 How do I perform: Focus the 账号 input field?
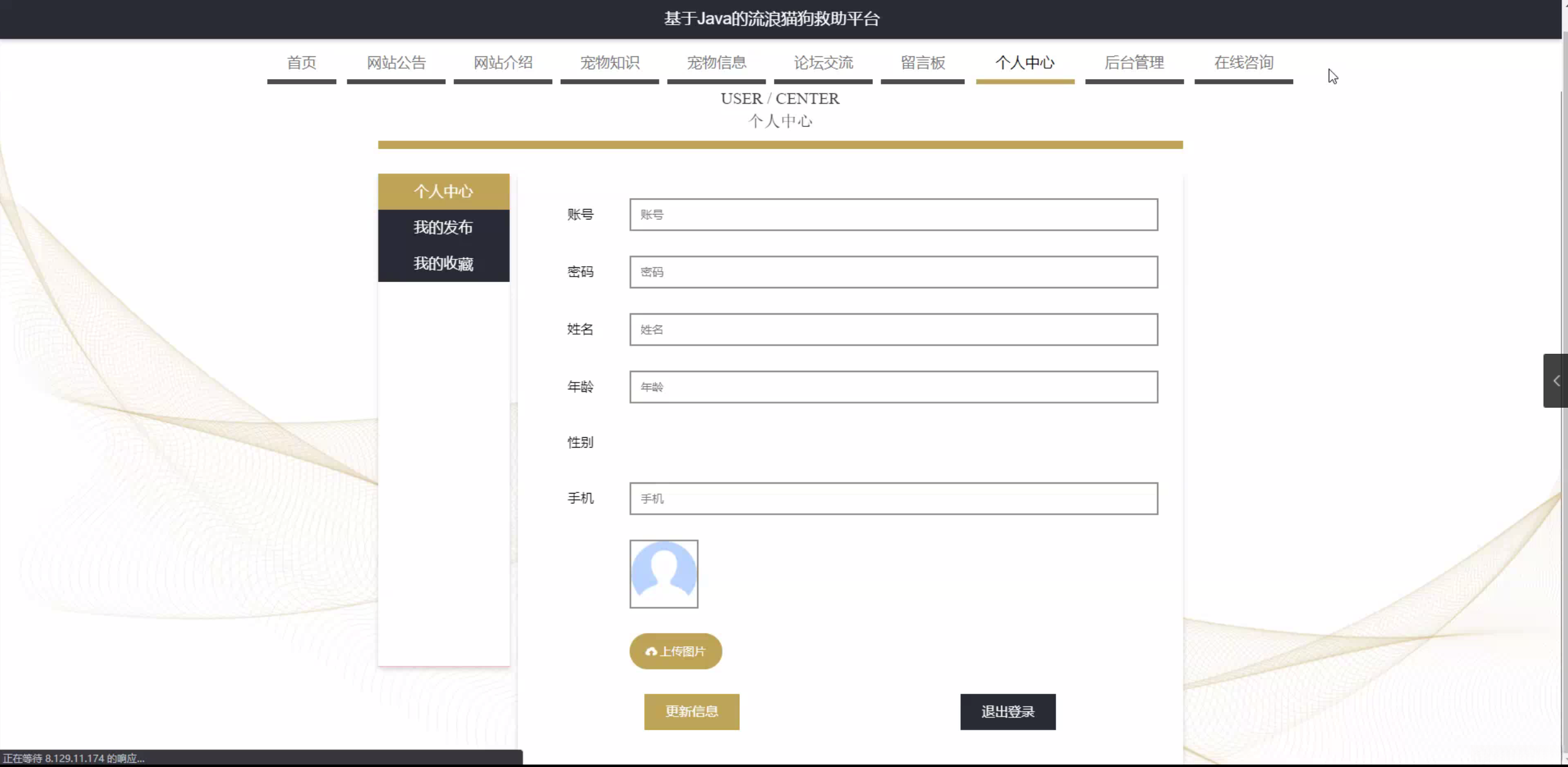click(893, 215)
